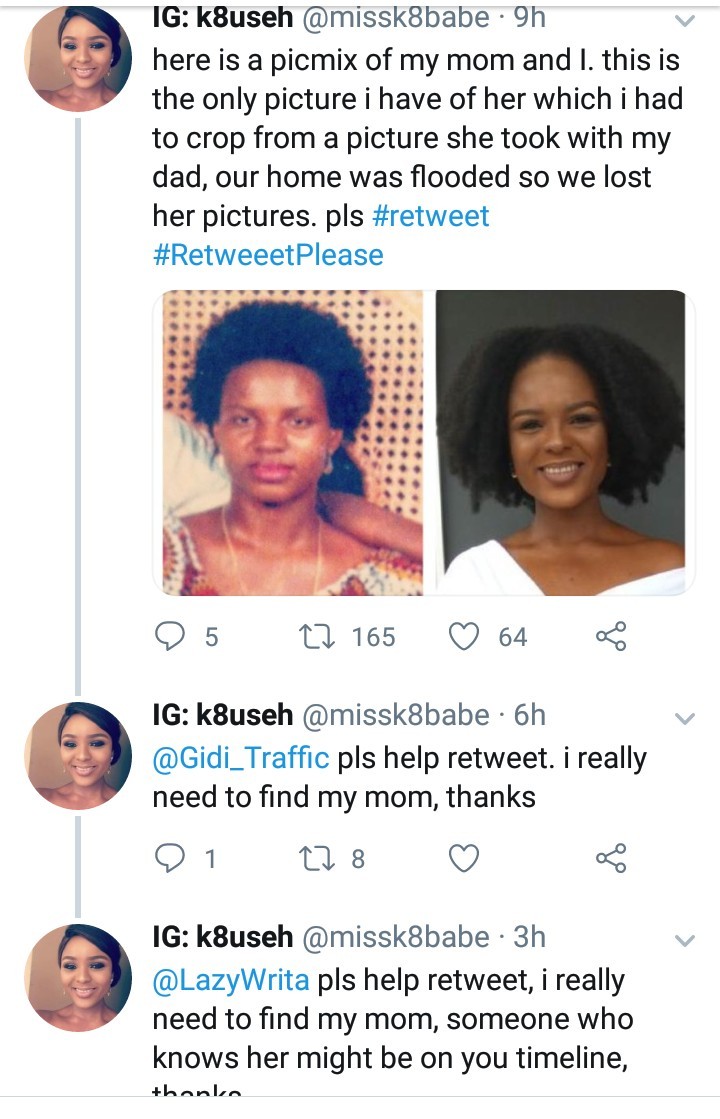
Task: Open the @Gidi_Traffic mention
Action: [x=240, y=758]
